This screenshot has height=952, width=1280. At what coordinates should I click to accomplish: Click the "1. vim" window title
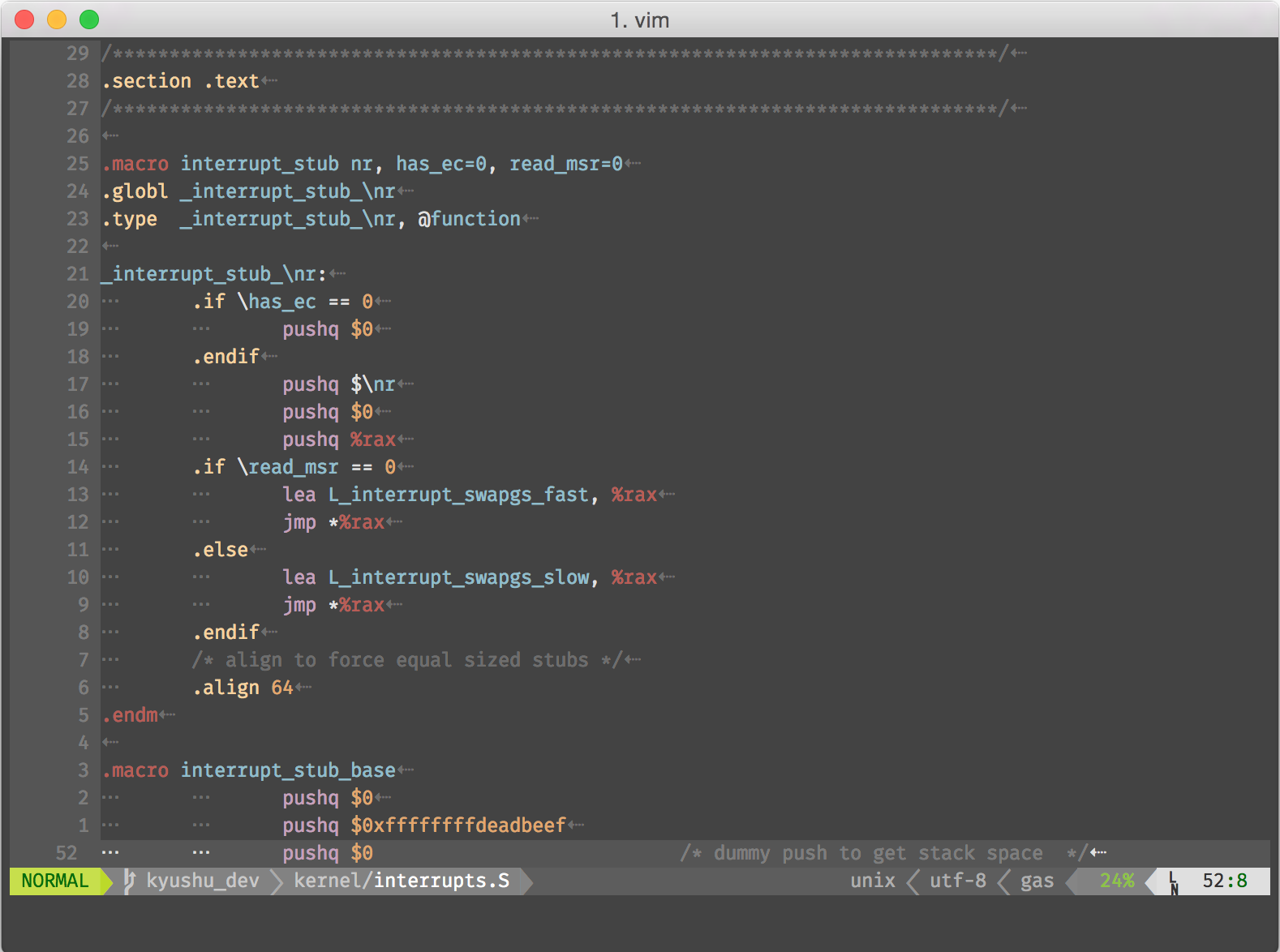pyautogui.click(x=639, y=20)
